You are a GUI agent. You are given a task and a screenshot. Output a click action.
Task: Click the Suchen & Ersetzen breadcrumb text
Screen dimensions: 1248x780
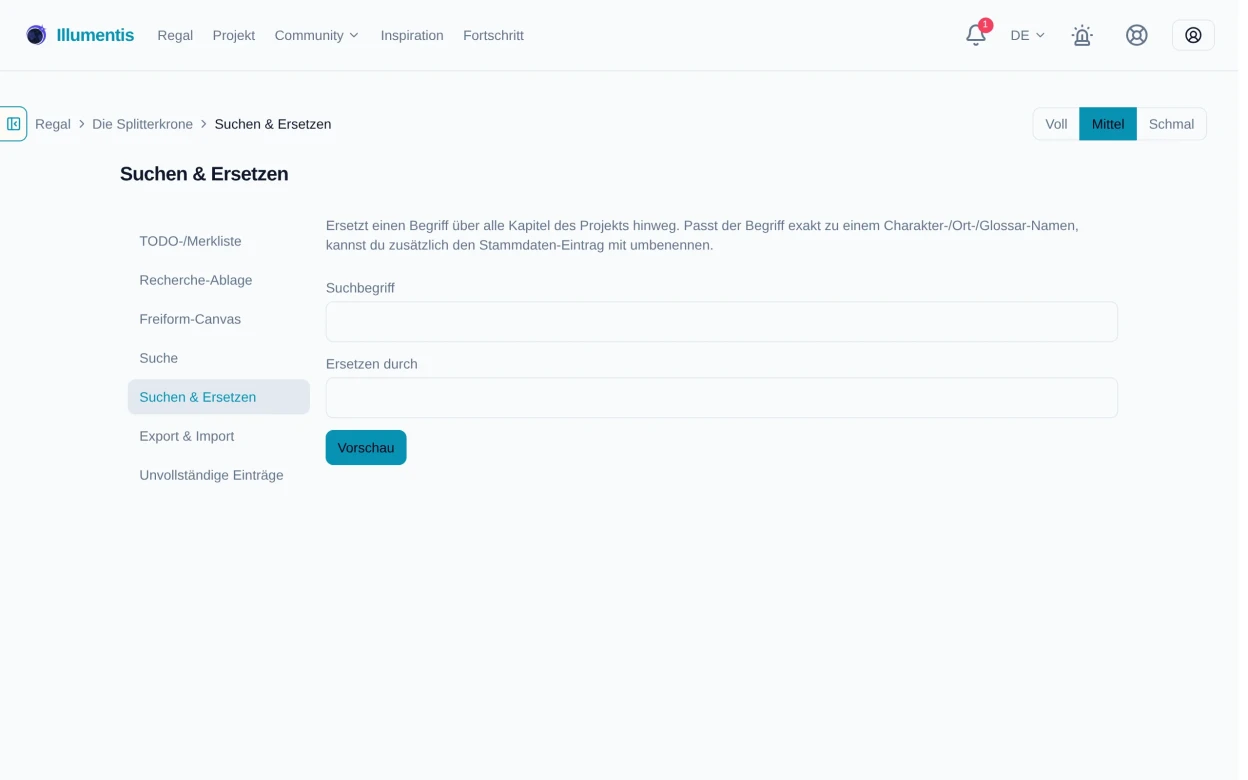(x=273, y=124)
